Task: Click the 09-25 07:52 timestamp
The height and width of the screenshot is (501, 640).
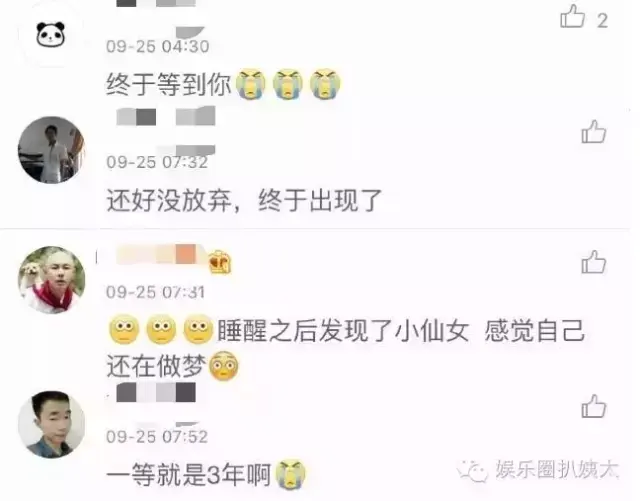Action: pos(157,437)
